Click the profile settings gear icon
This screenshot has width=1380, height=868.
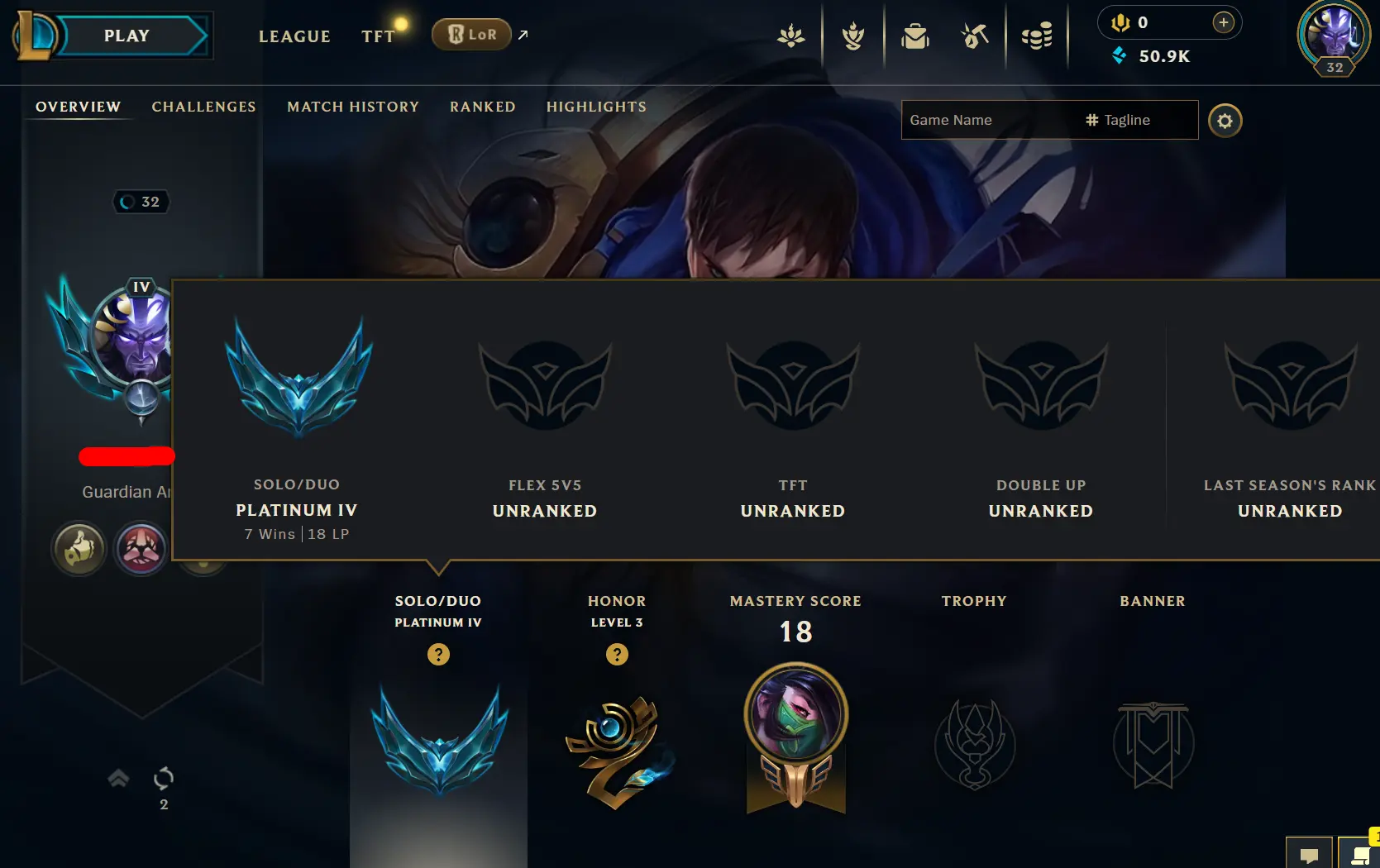click(x=1225, y=121)
